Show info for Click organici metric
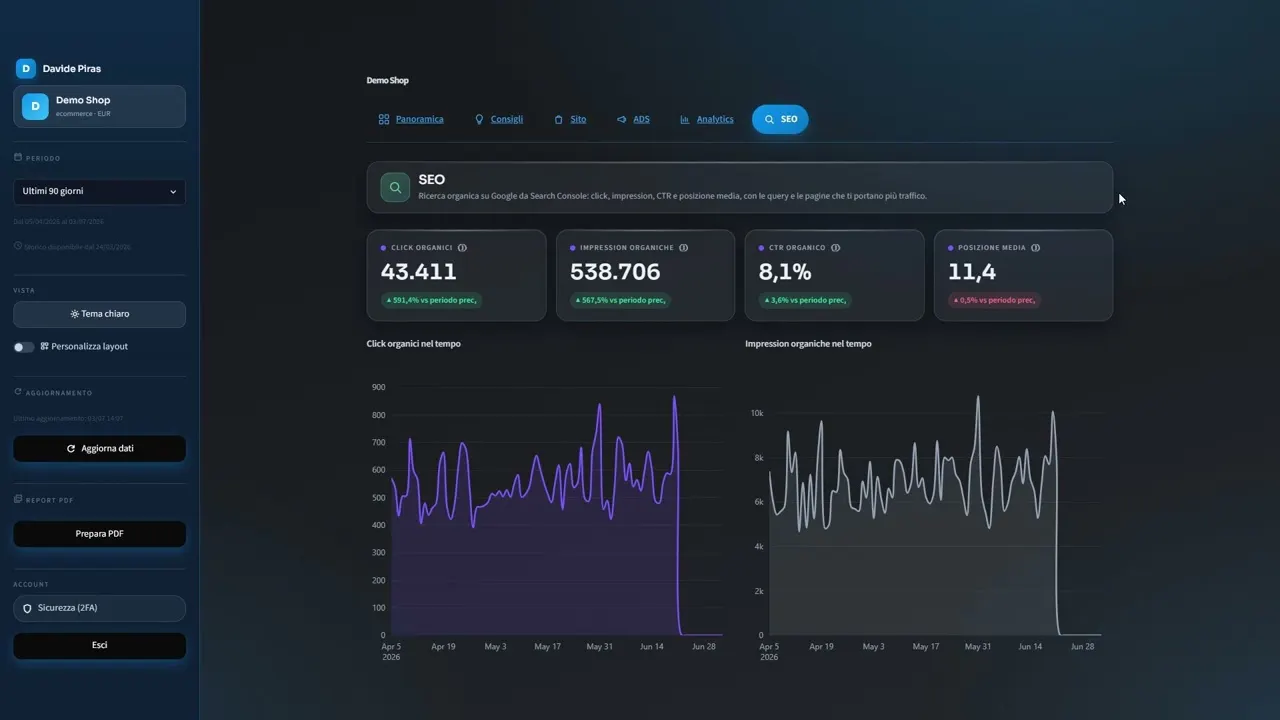This screenshot has width=1280, height=720. pos(462,247)
